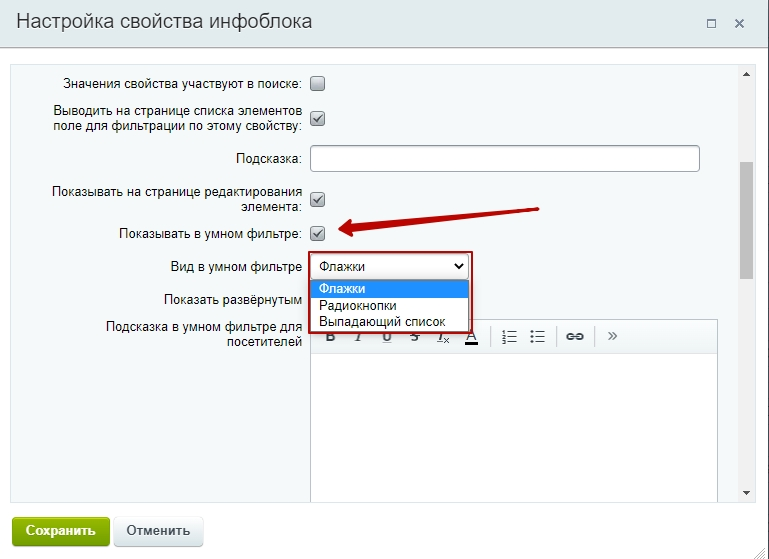
Task: Click the Italic formatting icon
Action: point(359,337)
